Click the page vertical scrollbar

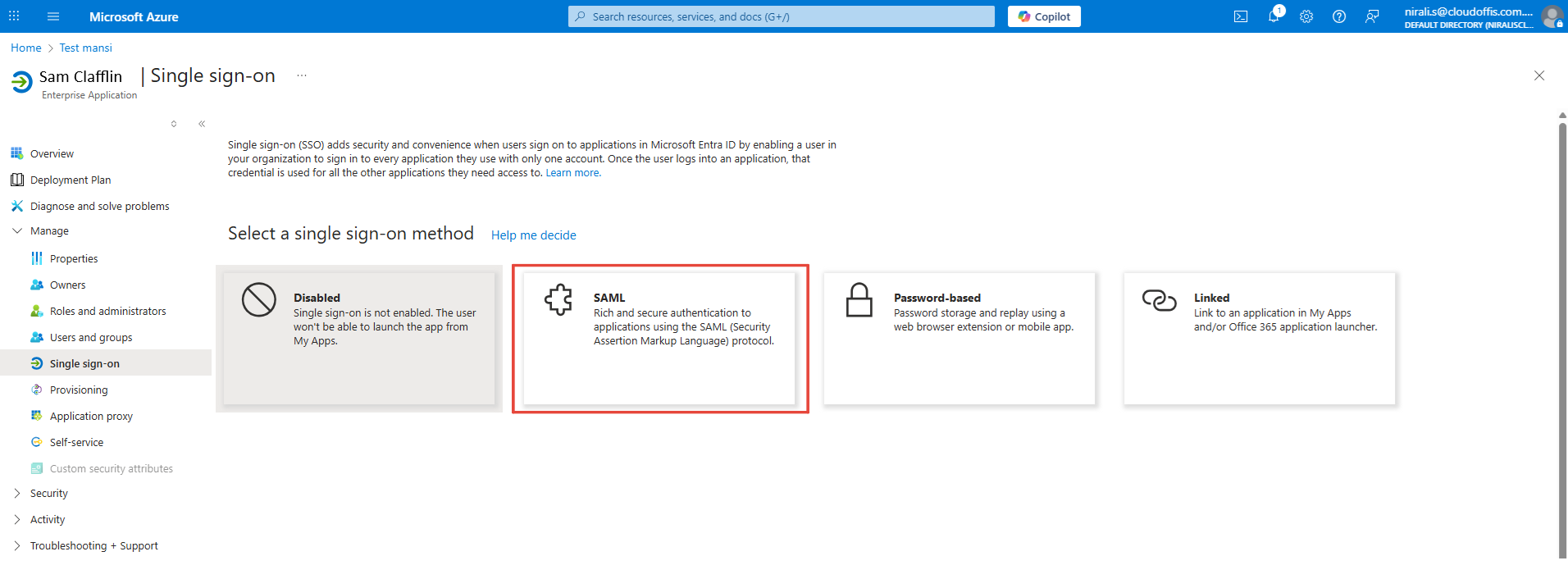pos(1562,340)
